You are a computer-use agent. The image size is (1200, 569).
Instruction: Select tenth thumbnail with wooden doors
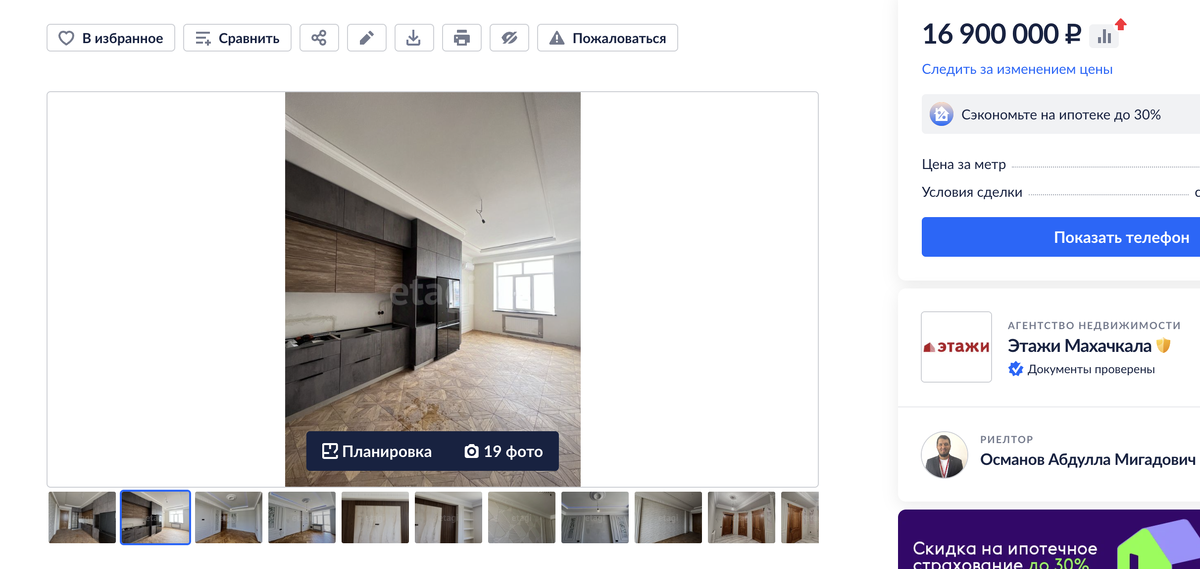[x=741, y=517]
